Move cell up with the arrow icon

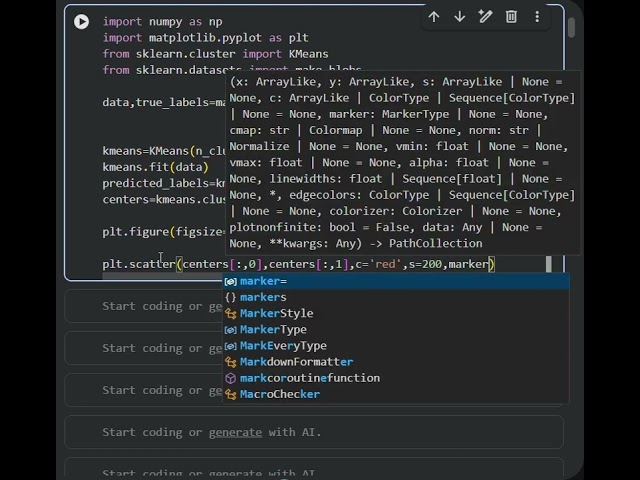coord(434,17)
